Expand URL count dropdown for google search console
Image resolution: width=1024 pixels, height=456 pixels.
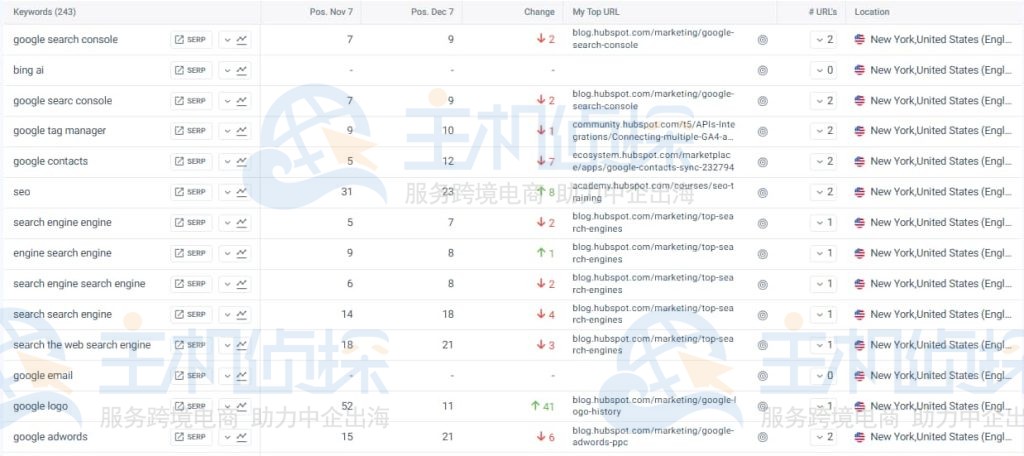pos(824,40)
